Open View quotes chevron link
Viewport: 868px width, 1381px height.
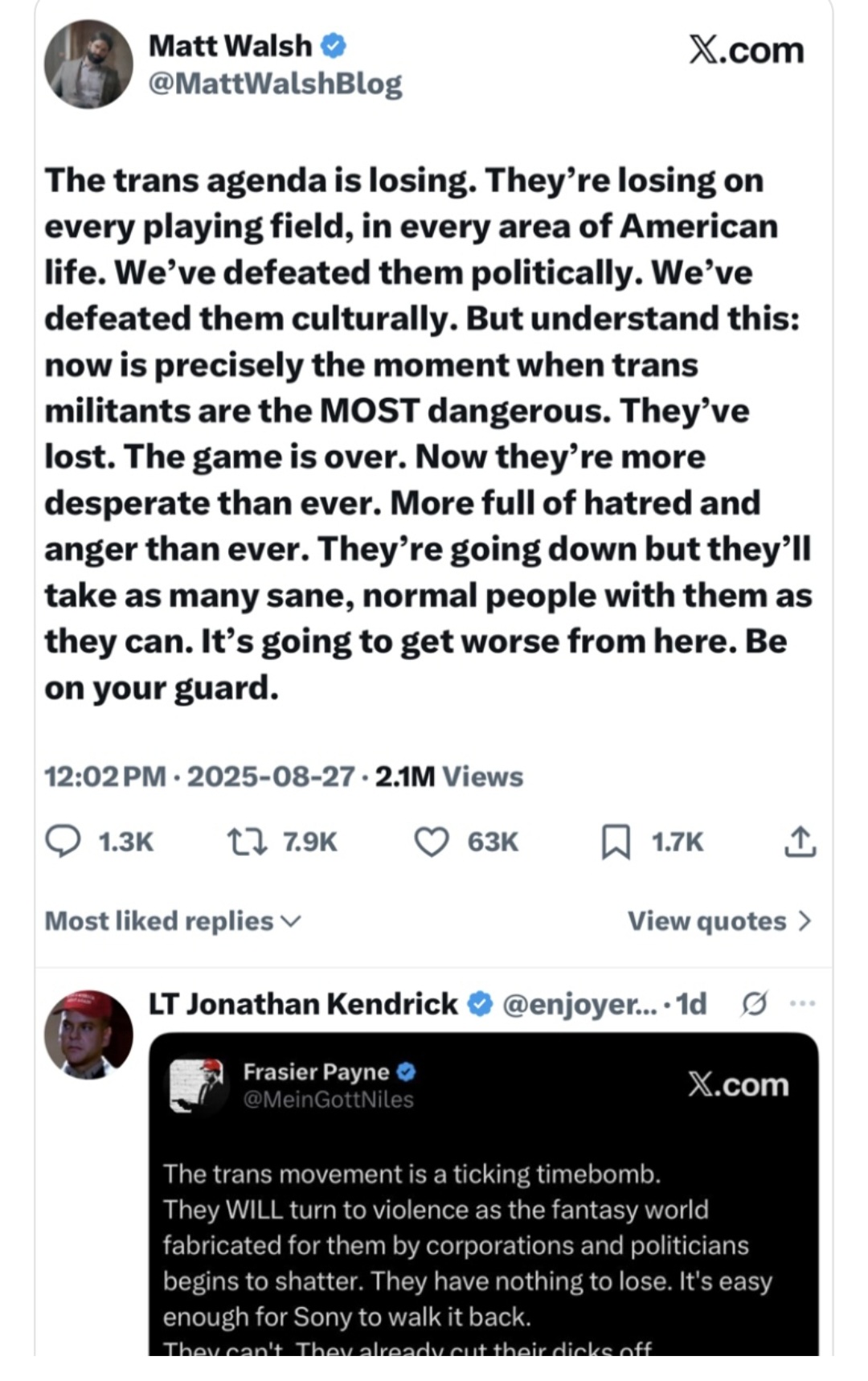720,921
